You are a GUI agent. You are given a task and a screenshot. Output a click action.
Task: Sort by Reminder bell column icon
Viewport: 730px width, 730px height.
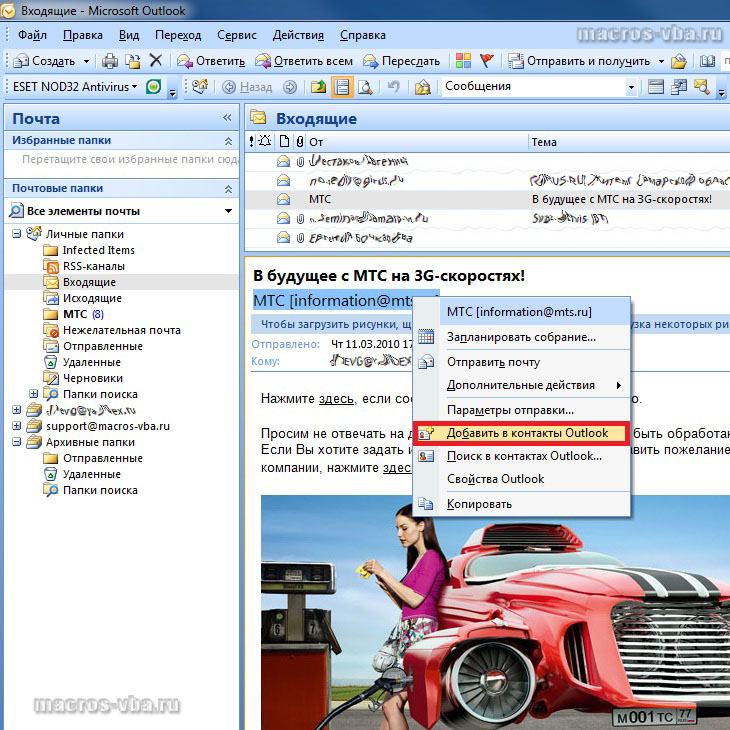click(265, 141)
